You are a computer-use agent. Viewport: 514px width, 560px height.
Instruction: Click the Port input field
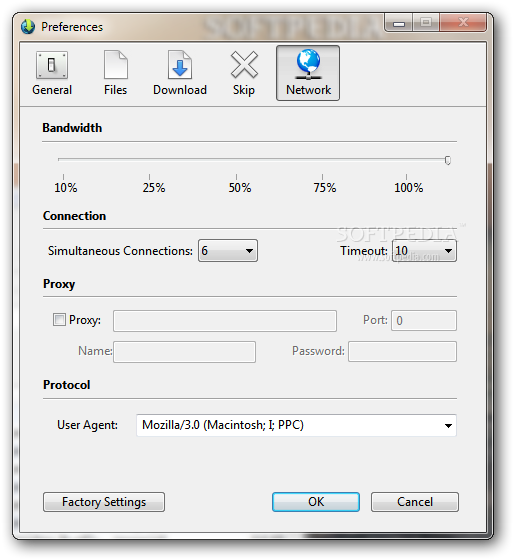pos(424,321)
